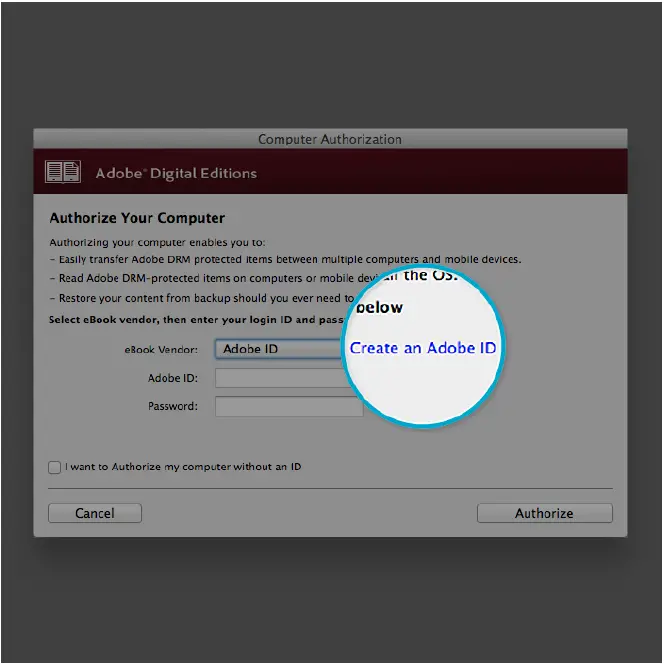Focus the Password text field
This screenshot has height=664, width=664.
(289, 406)
